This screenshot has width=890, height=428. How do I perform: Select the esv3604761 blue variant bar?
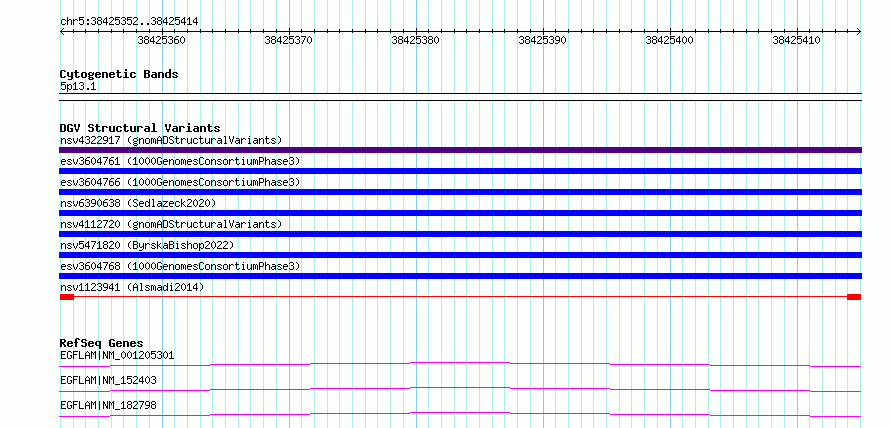point(460,171)
